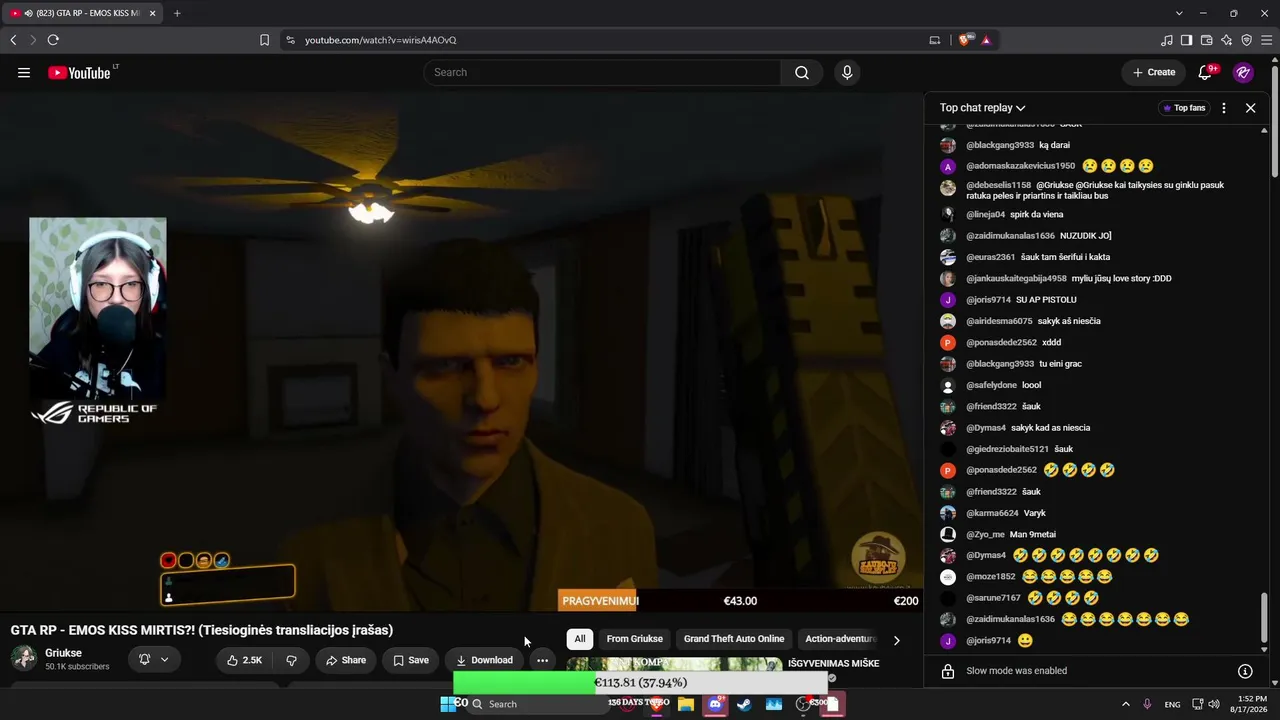
Task: Open the ENG language indicator
Action: [x=1172, y=704]
